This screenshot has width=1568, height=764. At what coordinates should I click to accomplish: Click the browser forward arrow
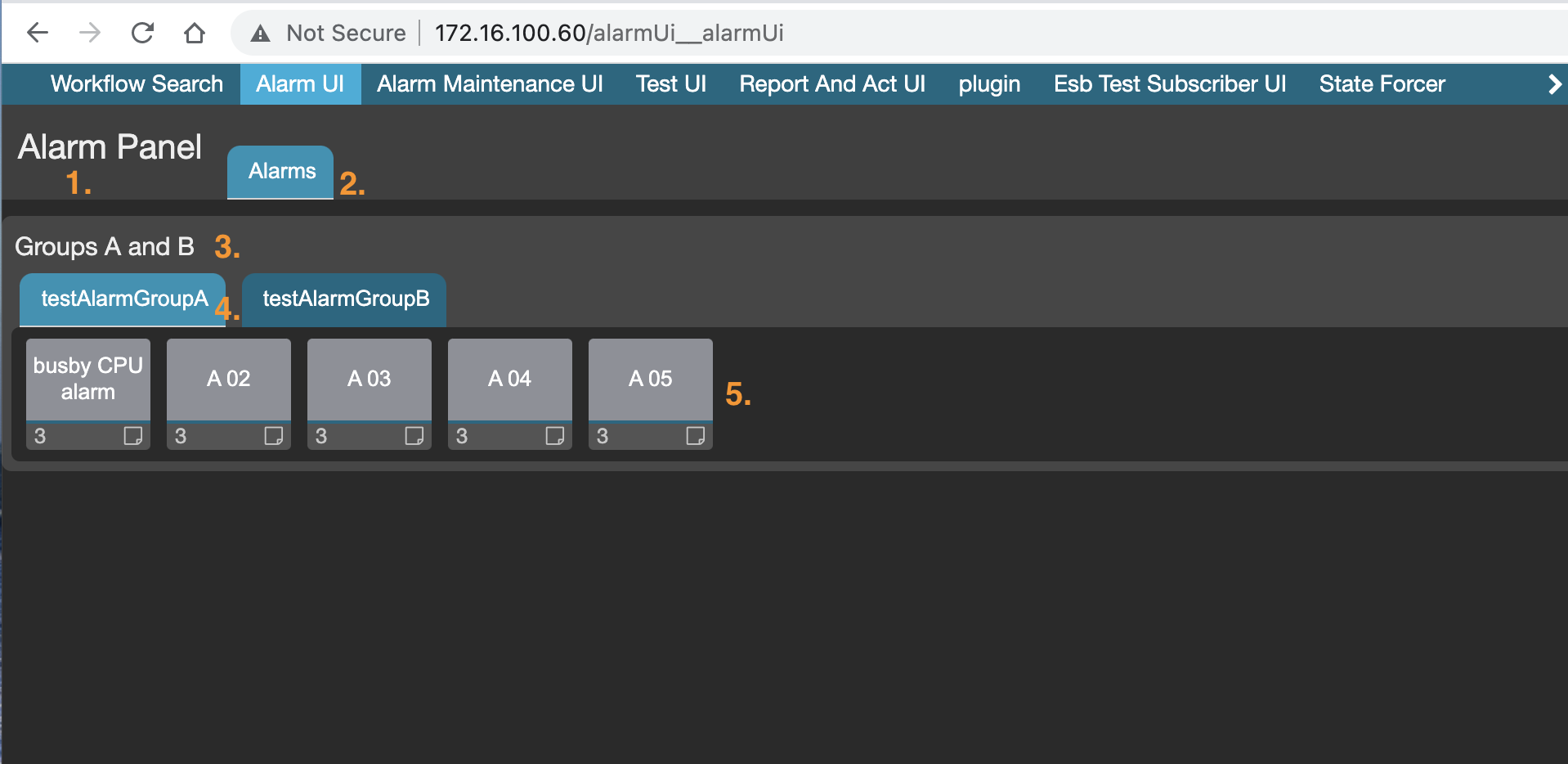[x=90, y=33]
